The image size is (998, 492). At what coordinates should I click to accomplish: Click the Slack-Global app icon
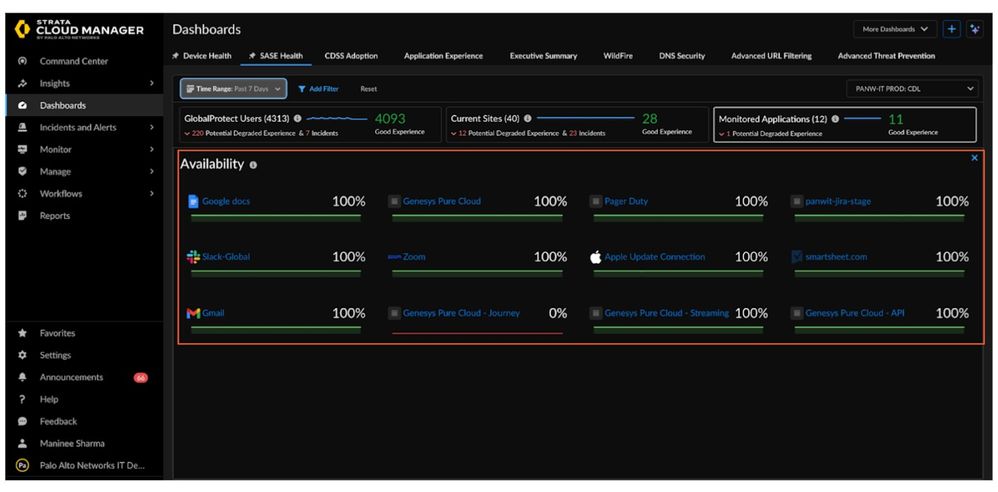tap(193, 257)
